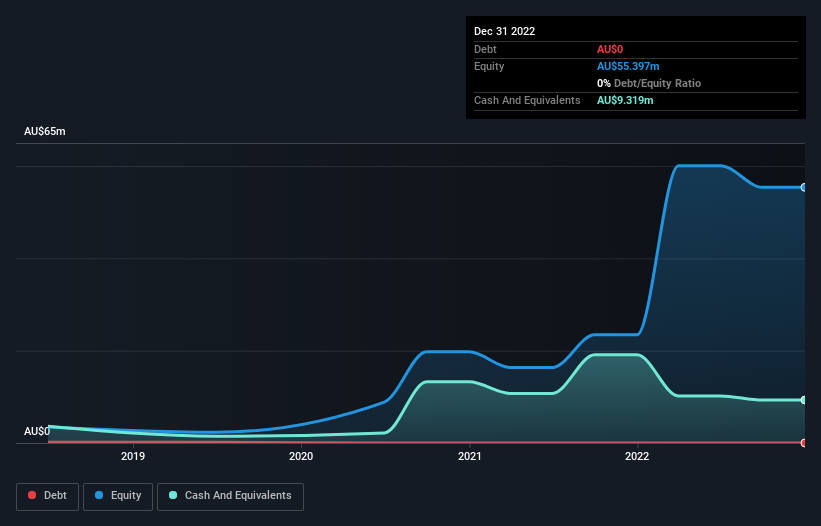Image resolution: width=821 pixels, height=526 pixels.
Task: Select the red Debt endpoint marker
Action: 804,443
